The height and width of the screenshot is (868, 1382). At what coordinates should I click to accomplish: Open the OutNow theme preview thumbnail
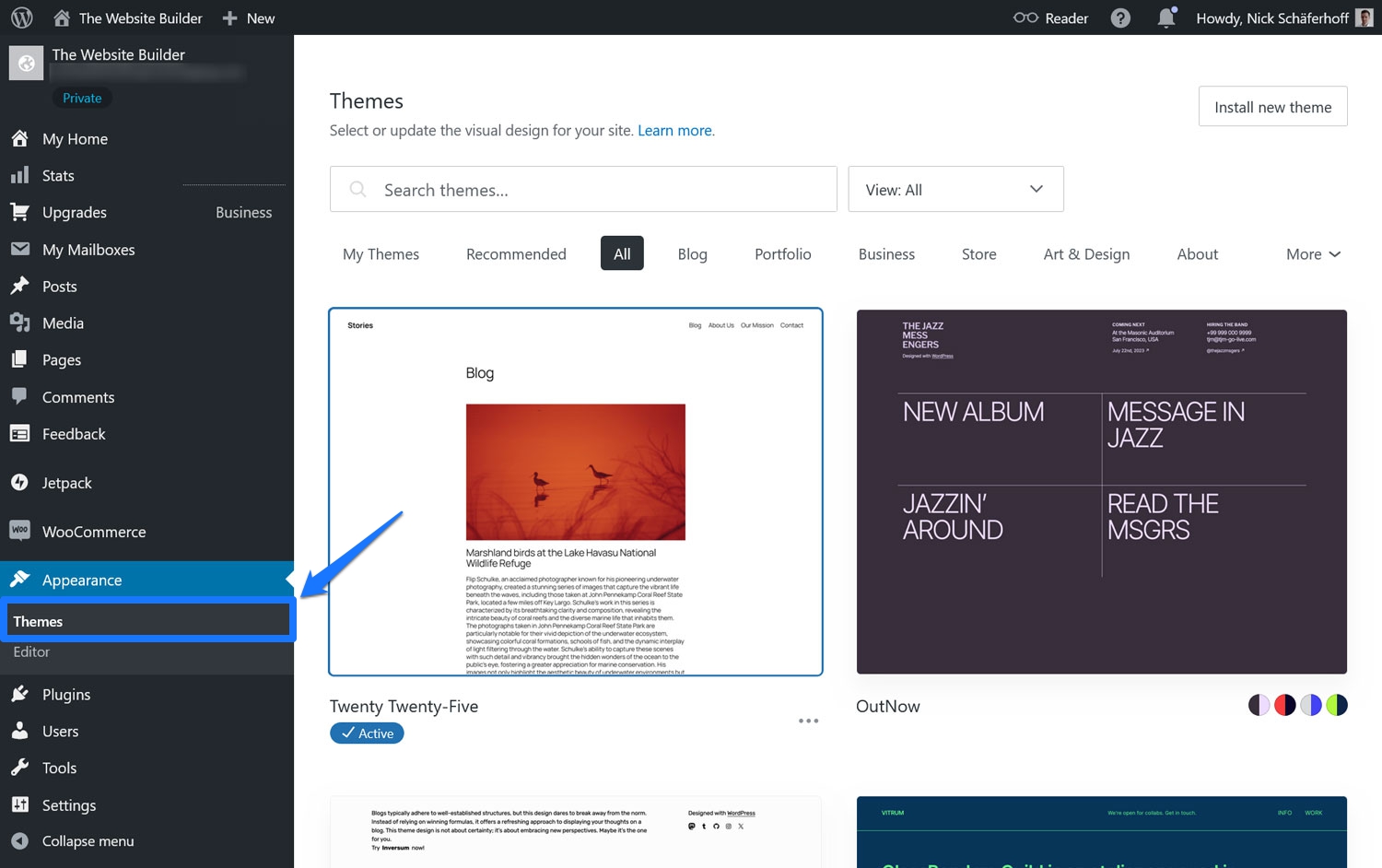1101,491
